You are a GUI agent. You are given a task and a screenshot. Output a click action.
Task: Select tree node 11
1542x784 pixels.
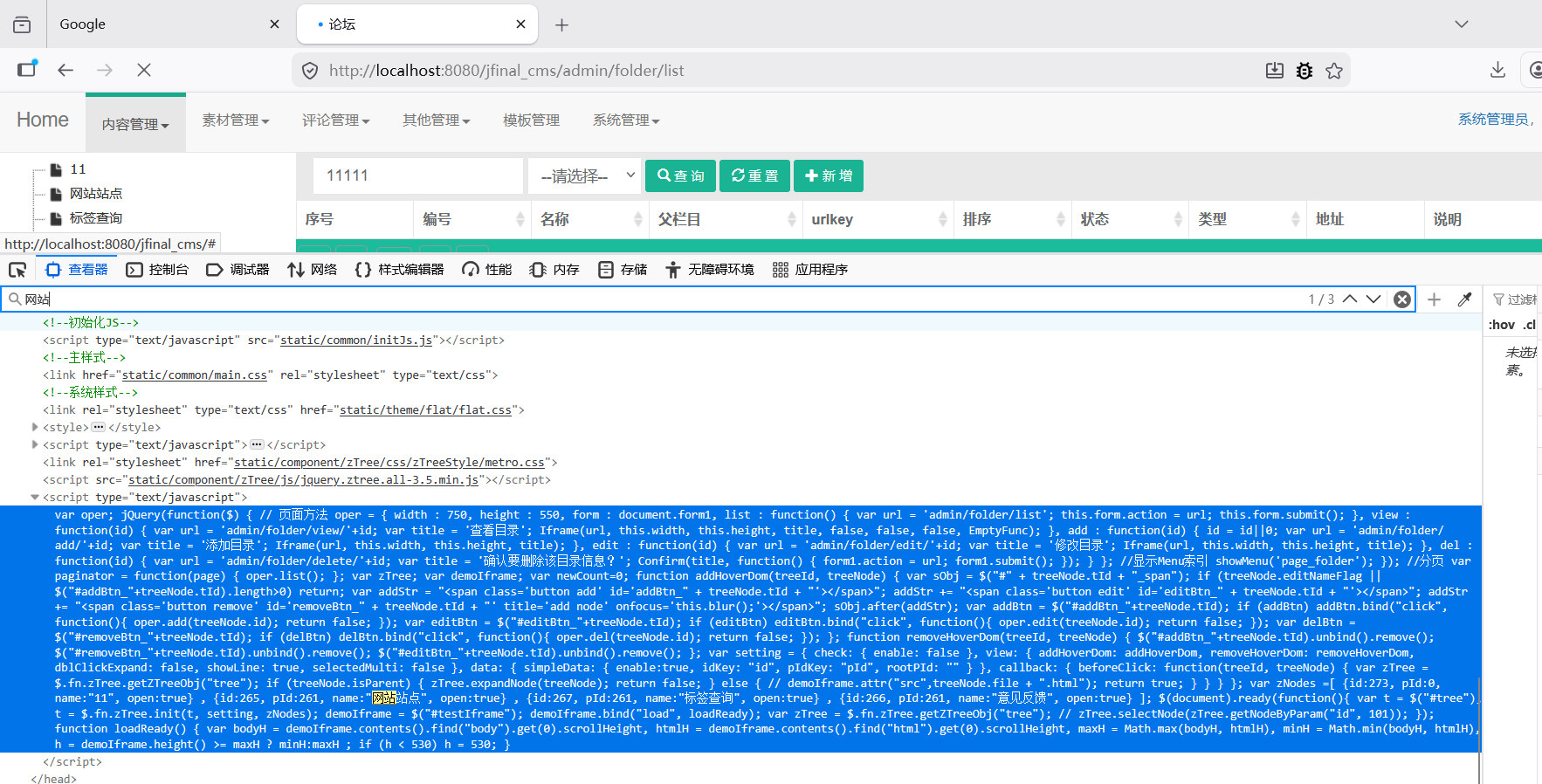78,169
